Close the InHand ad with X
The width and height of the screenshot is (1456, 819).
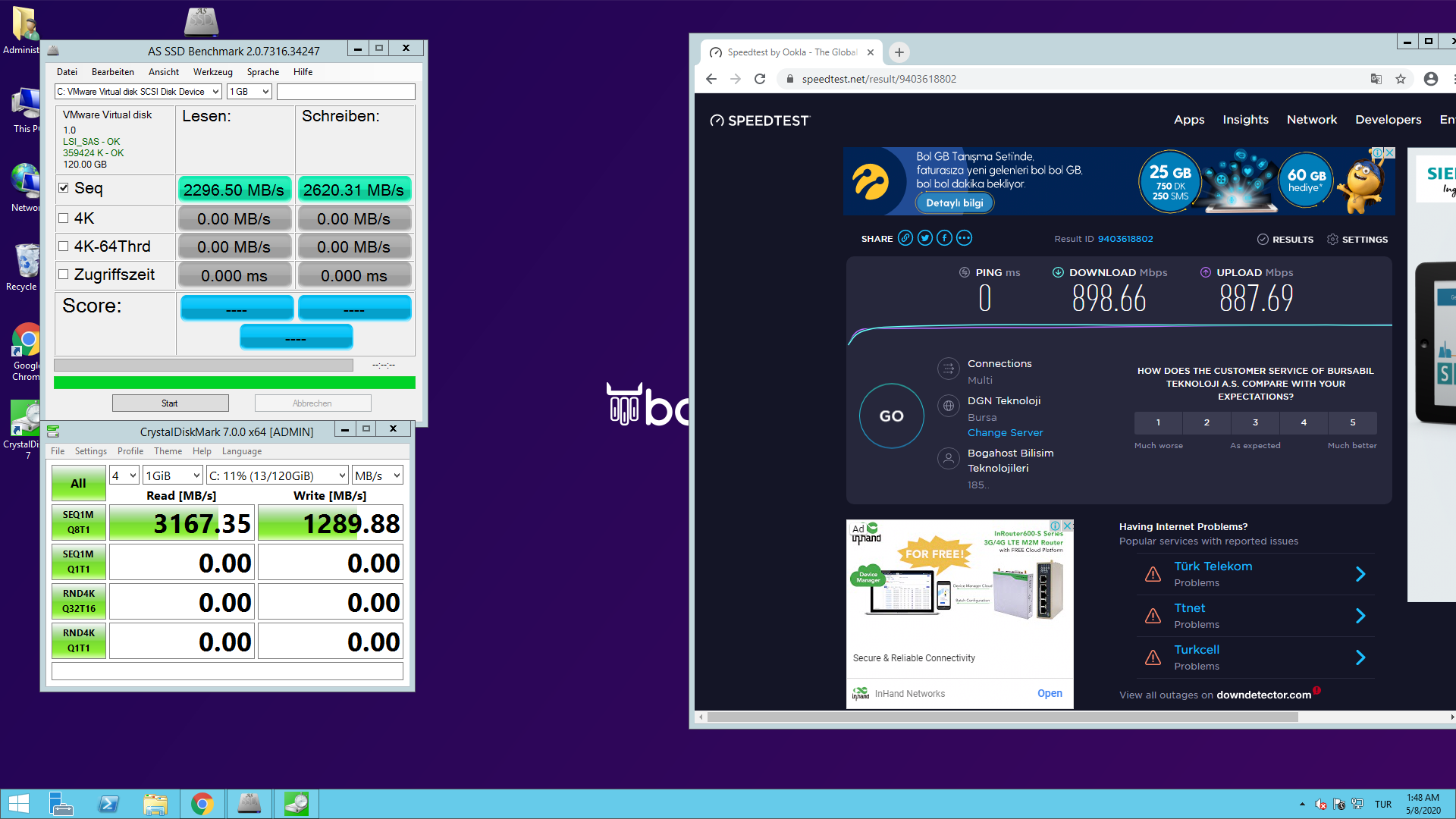point(1067,526)
